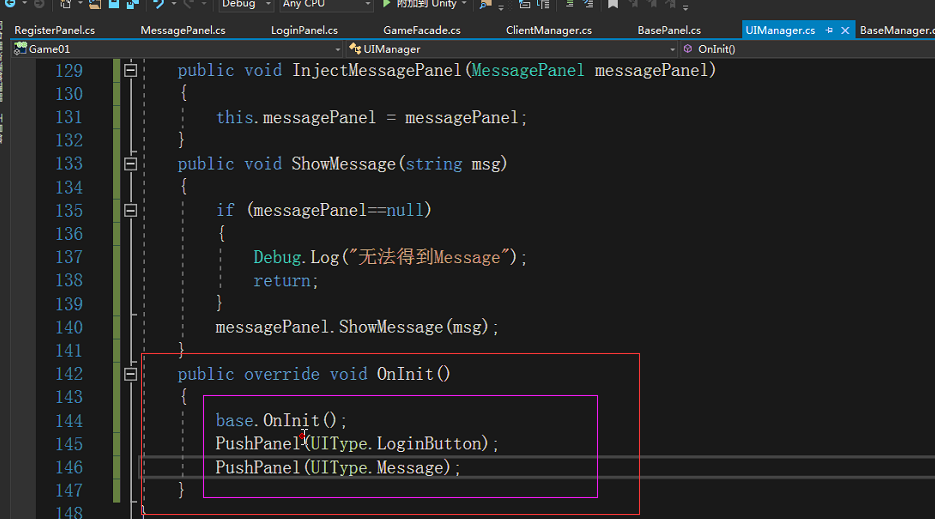Click the OnInit() method cube icon
This screenshot has height=519, width=935.
[x=688, y=49]
